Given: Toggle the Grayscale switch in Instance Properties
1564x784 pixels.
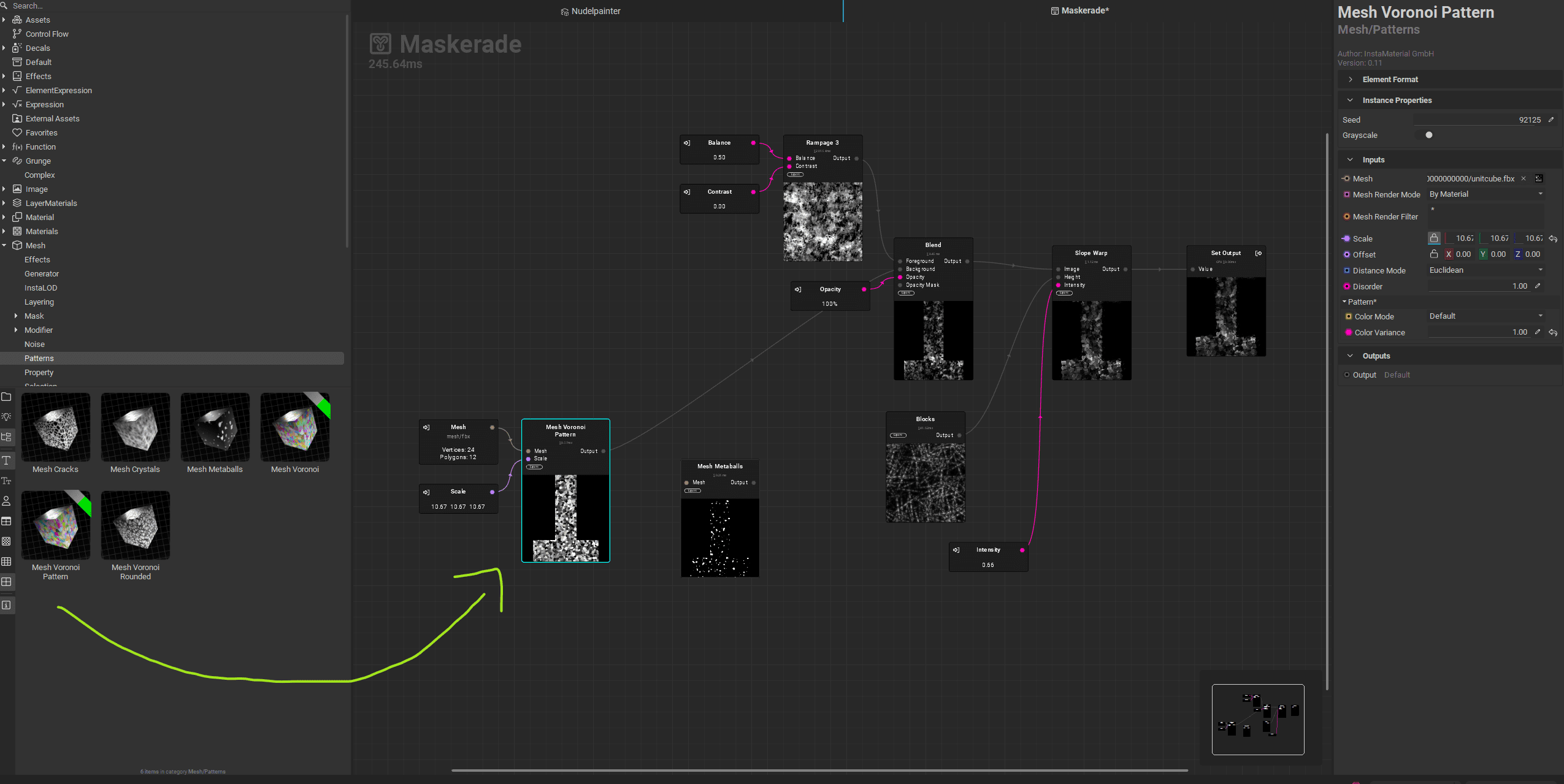Looking at the screenshot, I should (1428, 135).
